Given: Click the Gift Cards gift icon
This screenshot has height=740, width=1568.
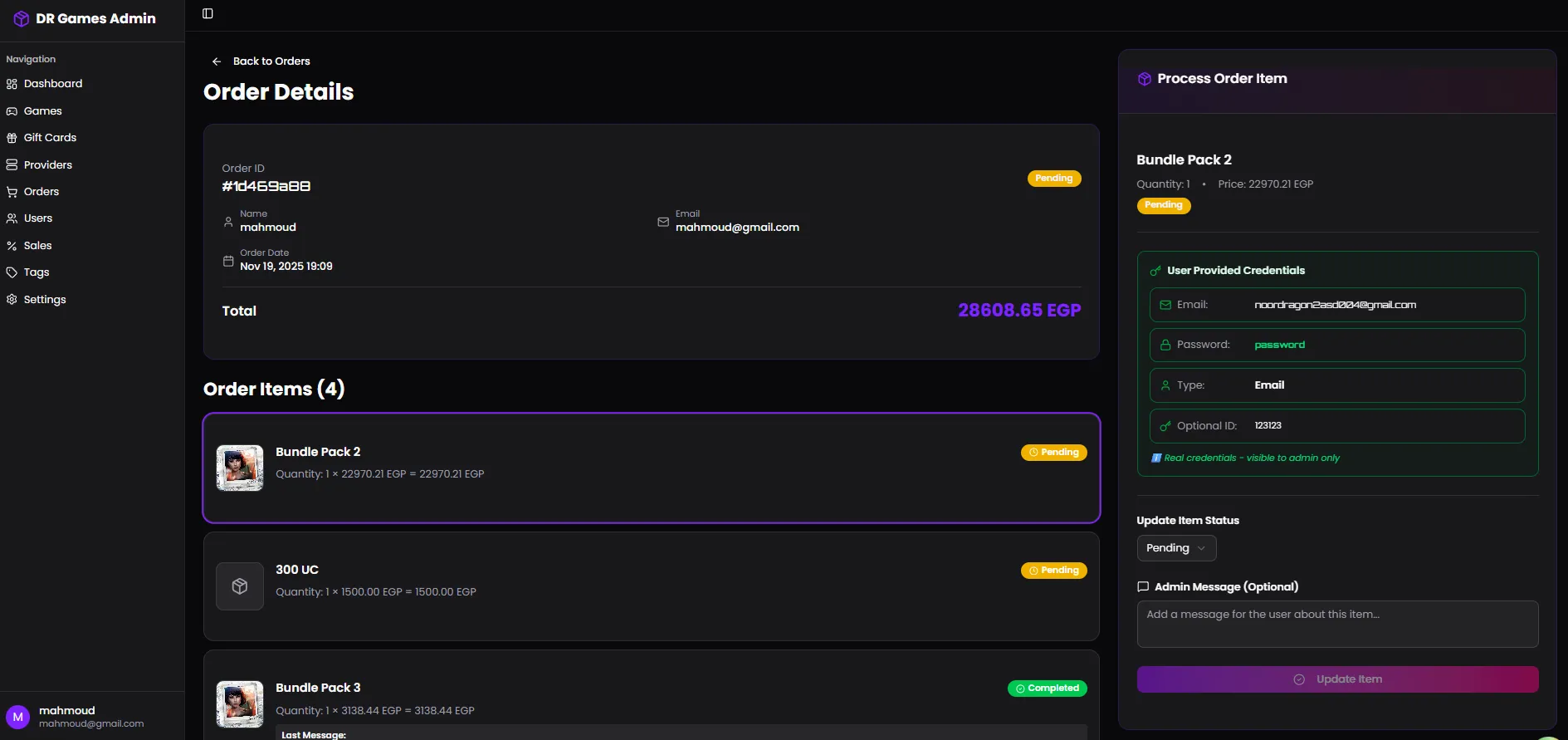Looking at the screenshot, I should point(12,138).
